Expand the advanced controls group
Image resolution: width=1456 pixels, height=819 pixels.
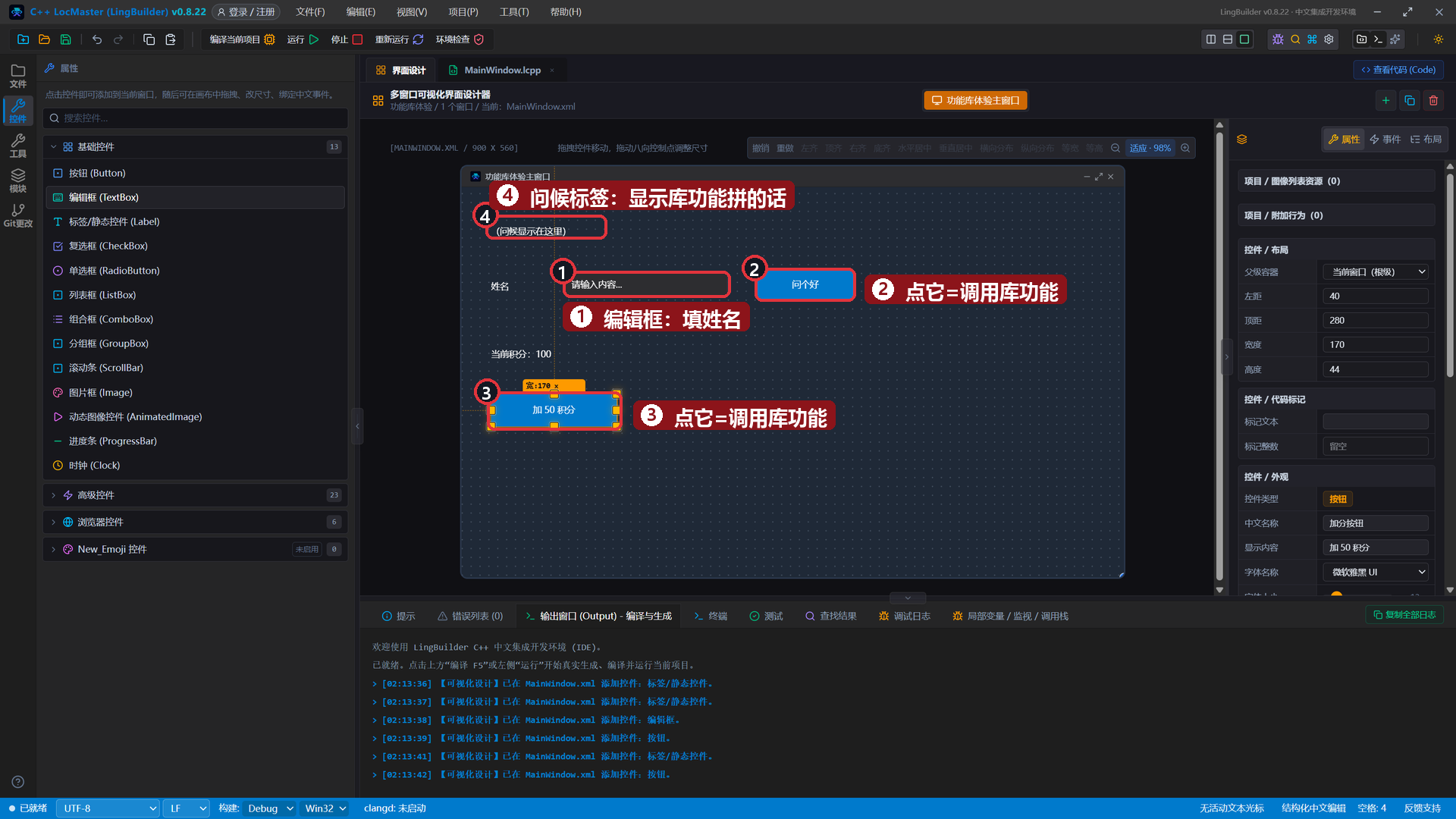[x=196, y=495]
